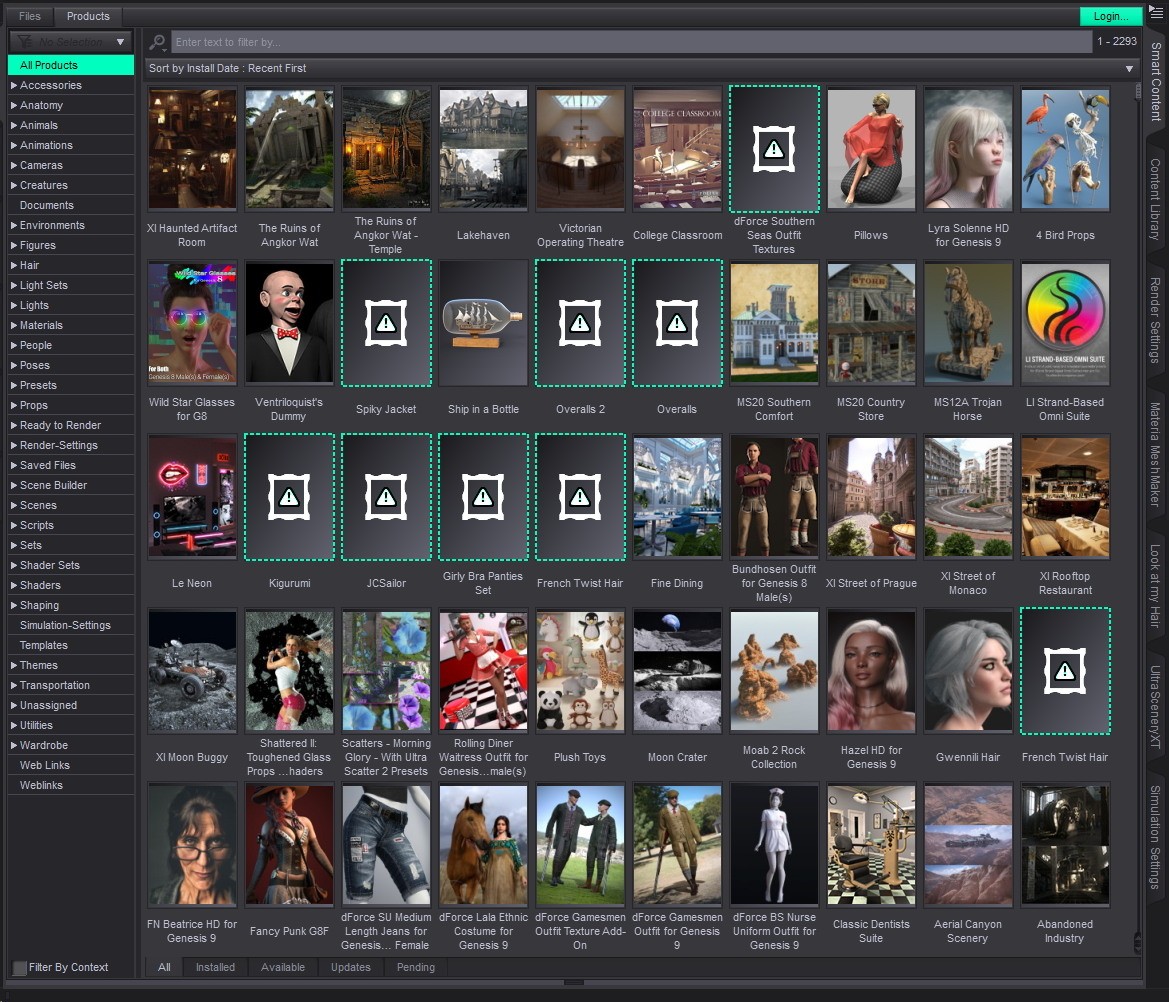This screenshot has width=1169, height=1002.
Task: Open the No Selection filter dropdown
Action: (x=70, y=42)
